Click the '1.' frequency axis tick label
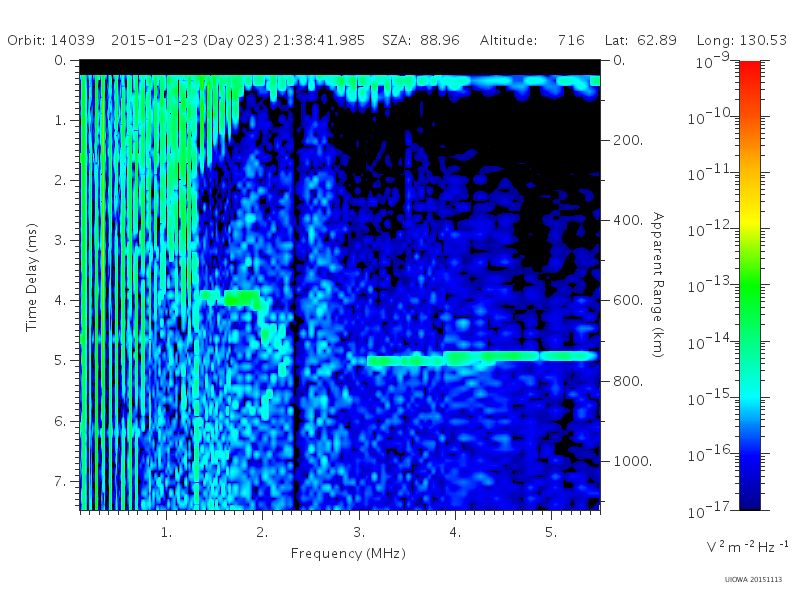Screen dimensions: 800x600 tap(166, 533)
